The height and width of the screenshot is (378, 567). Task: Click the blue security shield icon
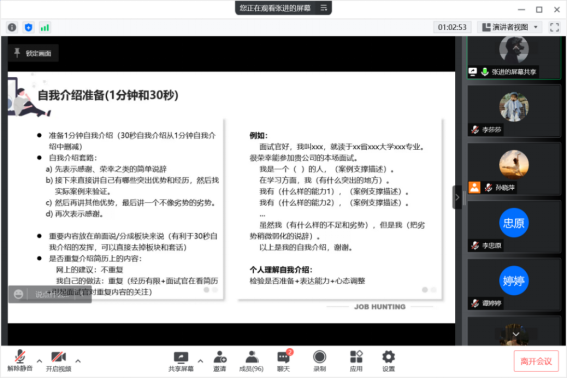(x=29, y=27)
